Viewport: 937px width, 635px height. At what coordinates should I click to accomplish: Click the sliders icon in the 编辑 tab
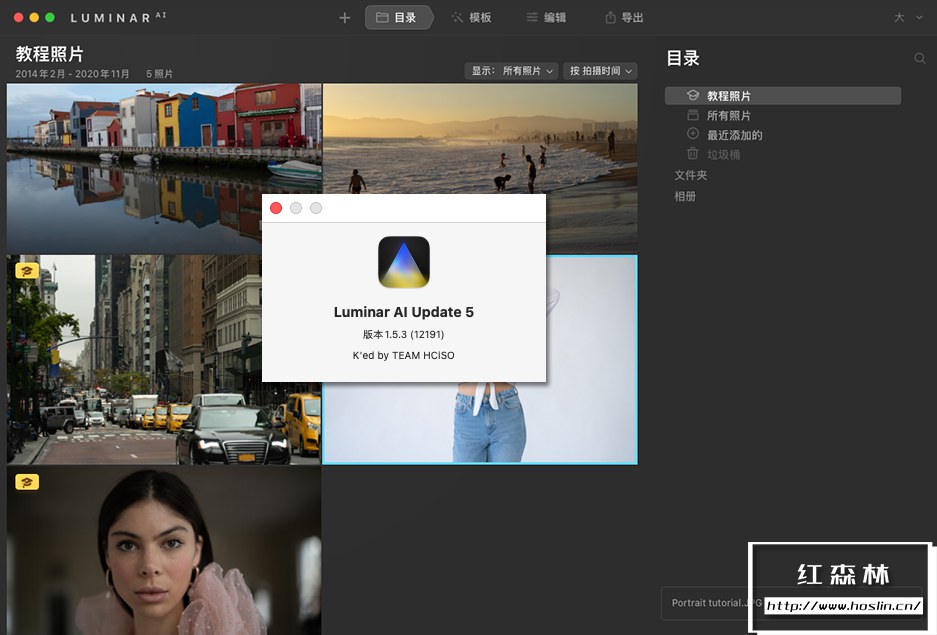click(x=532, y=18)
